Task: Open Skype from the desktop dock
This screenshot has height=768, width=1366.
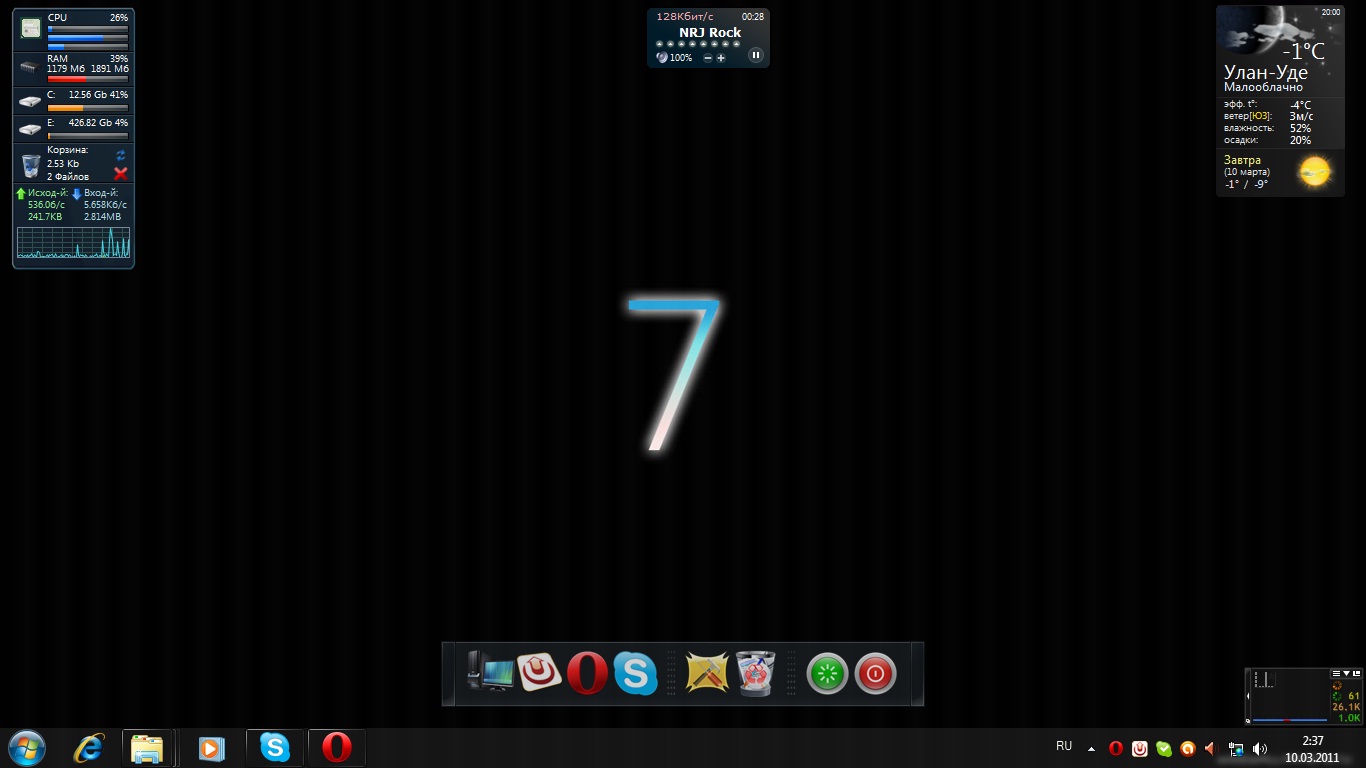Action: click(x=635, y=673)
